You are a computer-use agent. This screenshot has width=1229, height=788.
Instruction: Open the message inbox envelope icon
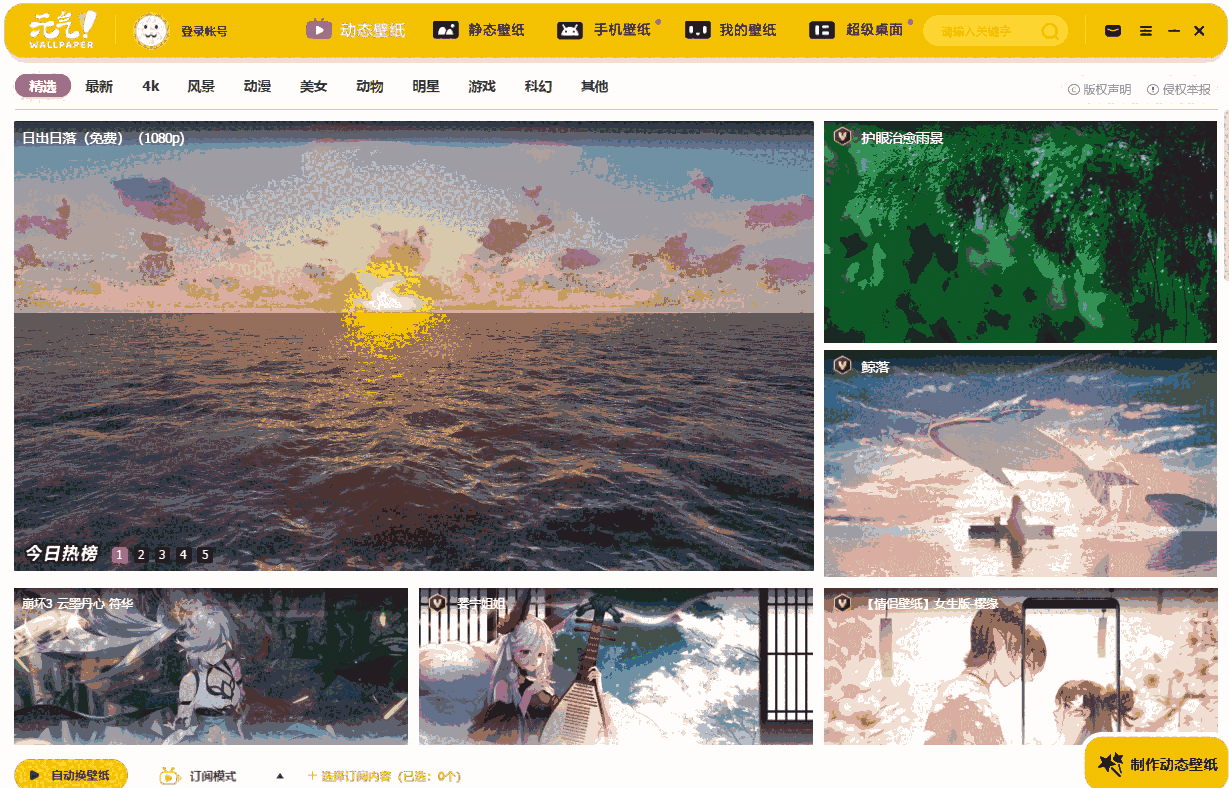[1111, 30]
